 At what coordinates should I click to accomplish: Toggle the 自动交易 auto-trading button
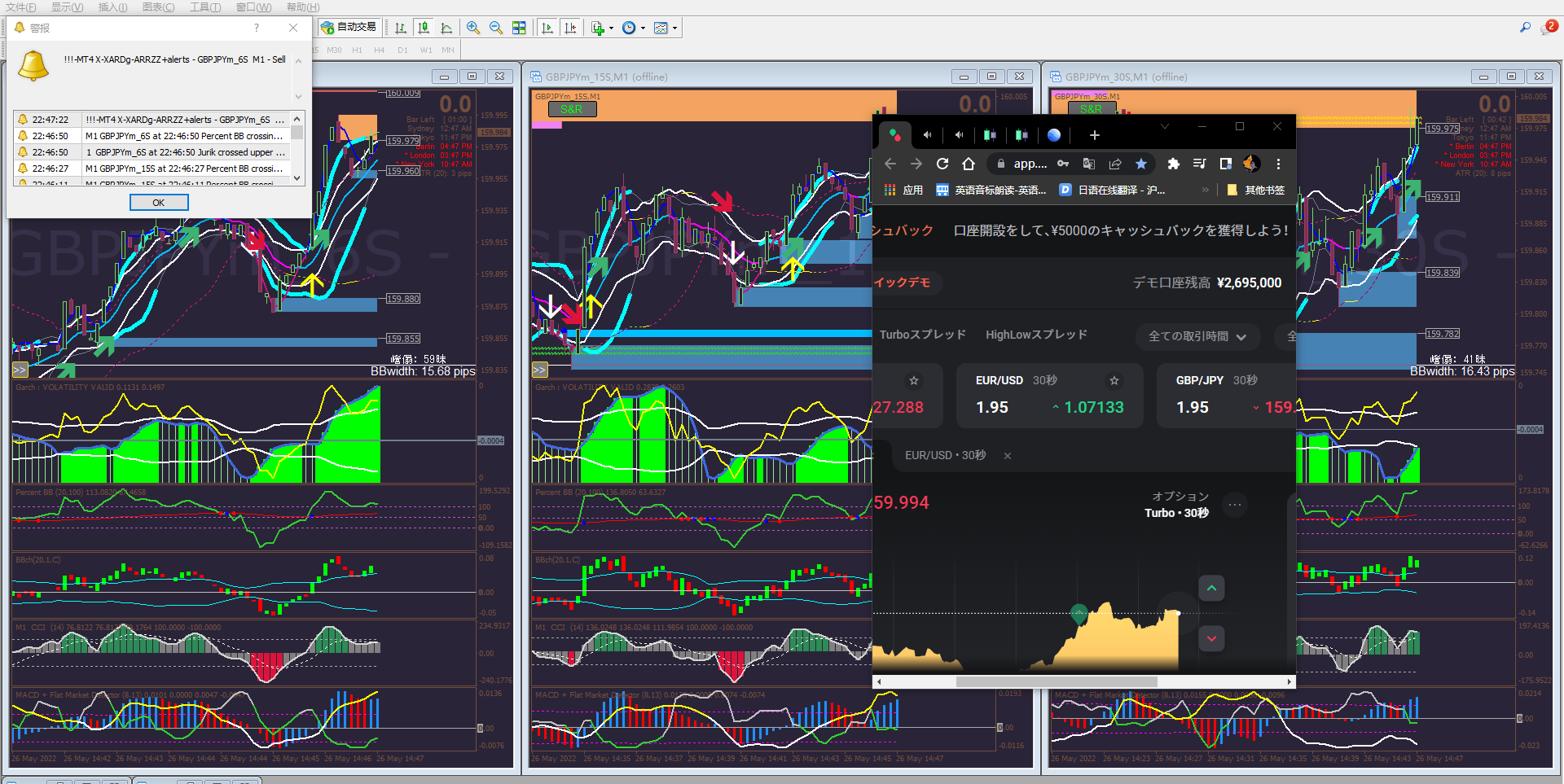click(x=349, y=28)
